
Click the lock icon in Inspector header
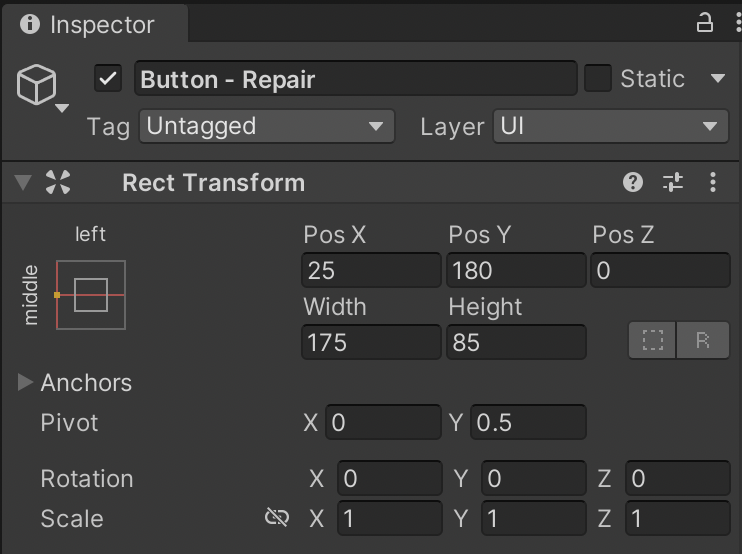[x=705, y=23]
